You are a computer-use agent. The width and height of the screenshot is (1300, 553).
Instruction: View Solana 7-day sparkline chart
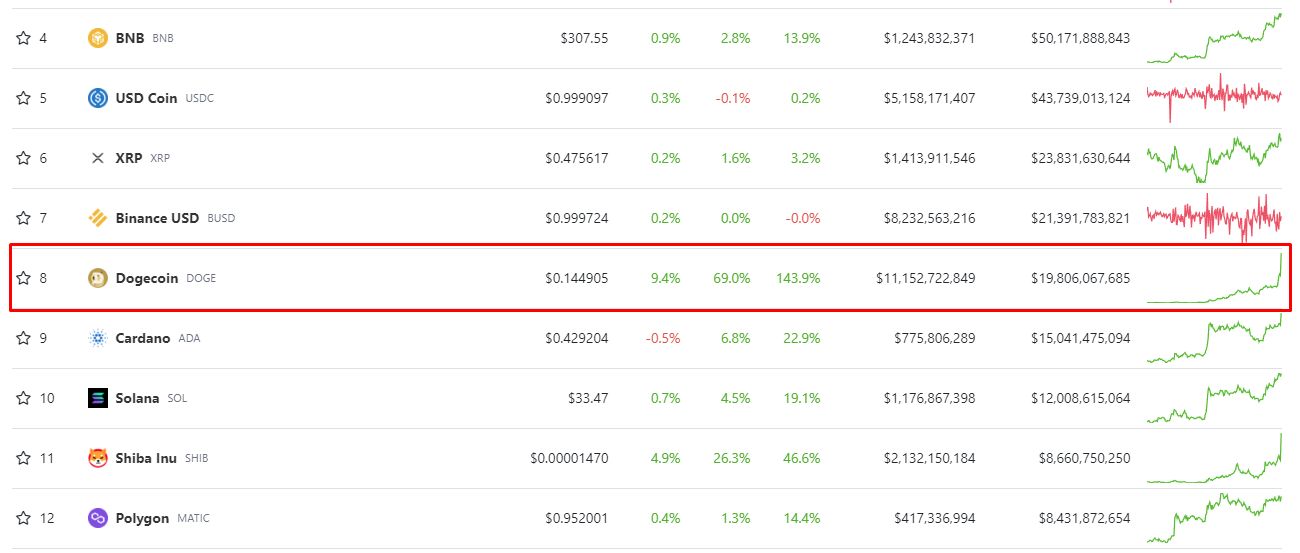click(1214, 398)
